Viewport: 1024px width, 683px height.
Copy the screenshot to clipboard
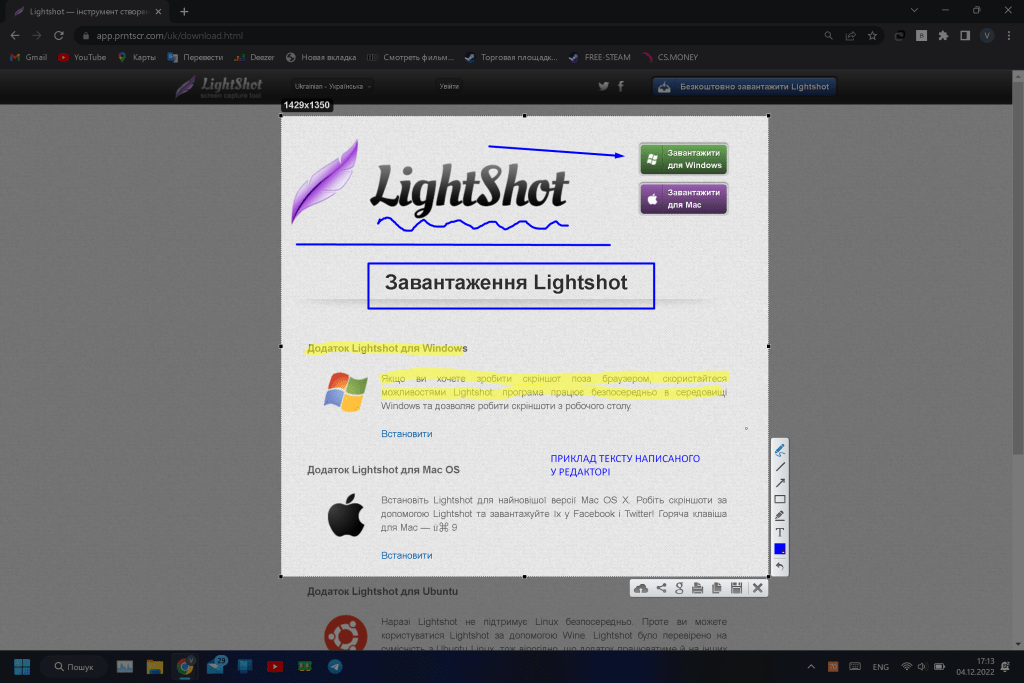click(716, 588)
